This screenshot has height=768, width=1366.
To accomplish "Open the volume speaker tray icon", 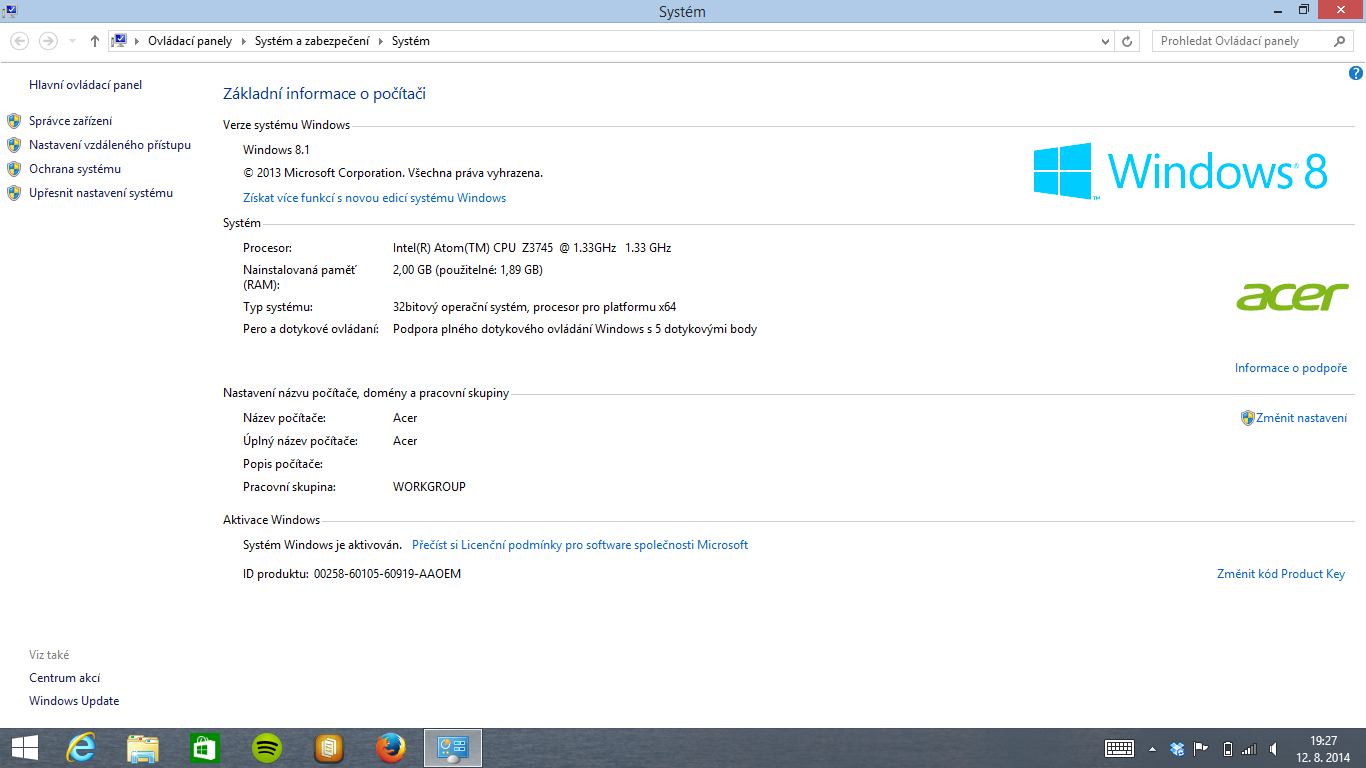I will click(1273, 748).
